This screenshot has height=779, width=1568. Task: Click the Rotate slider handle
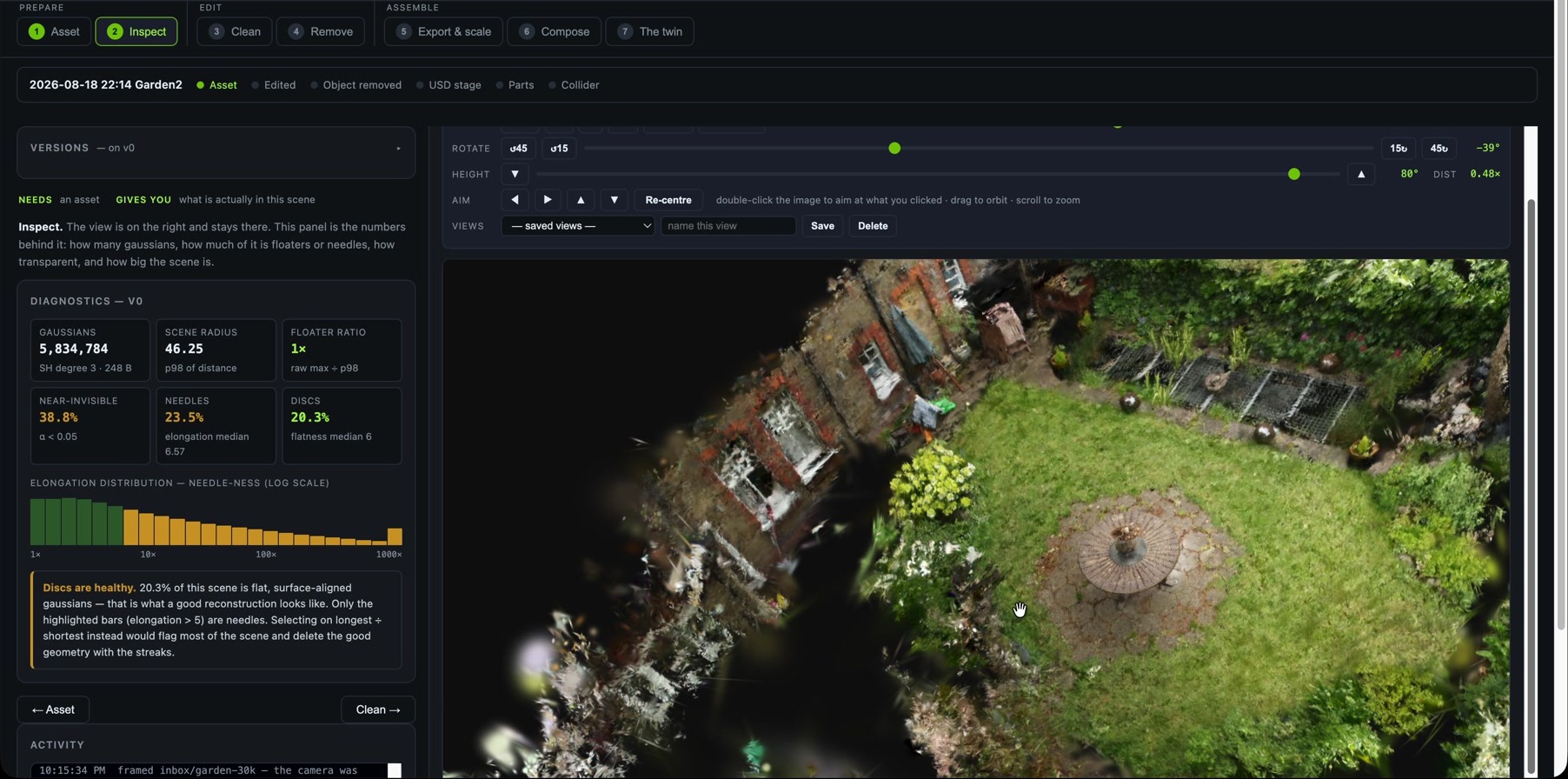pyautogui.click(x=894, y=149)
